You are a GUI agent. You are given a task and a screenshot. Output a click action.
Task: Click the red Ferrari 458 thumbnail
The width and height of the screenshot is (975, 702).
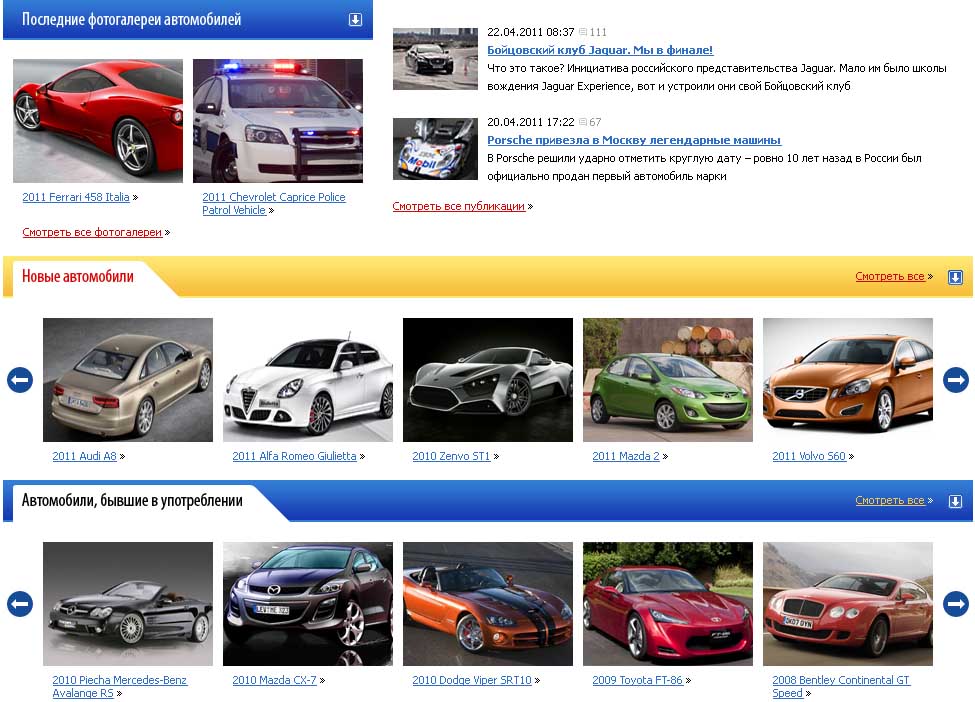(98, 121)
